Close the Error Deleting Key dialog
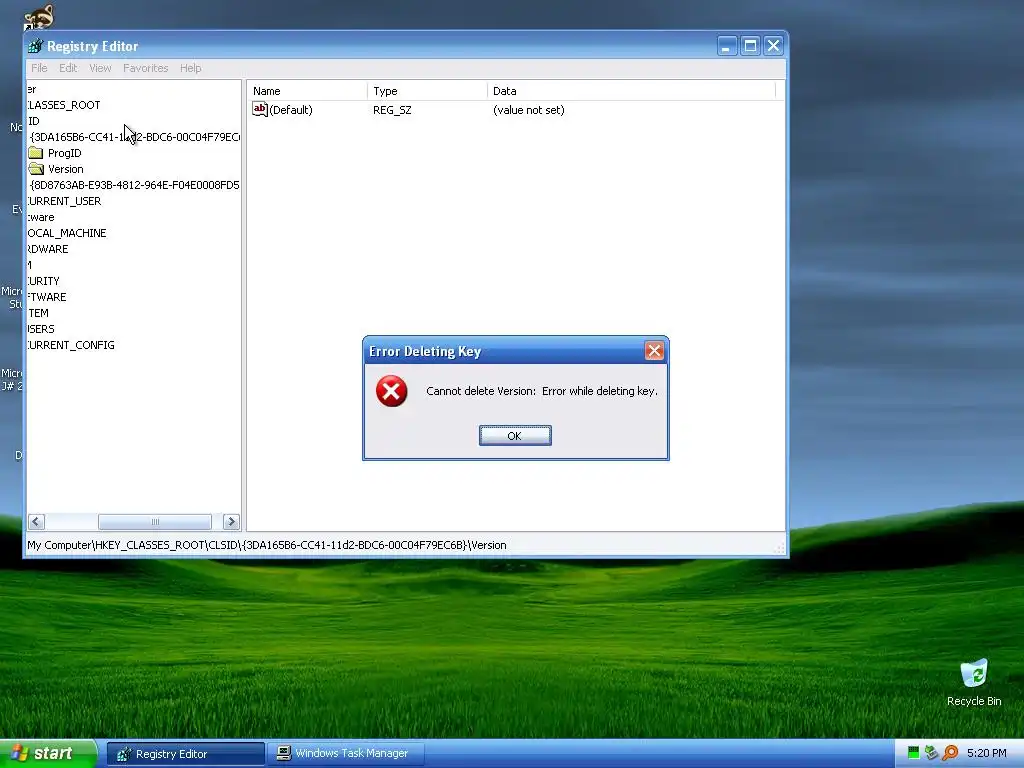Image resolution: width=1024 pixels, height=768 pixels. pos(654,351)
